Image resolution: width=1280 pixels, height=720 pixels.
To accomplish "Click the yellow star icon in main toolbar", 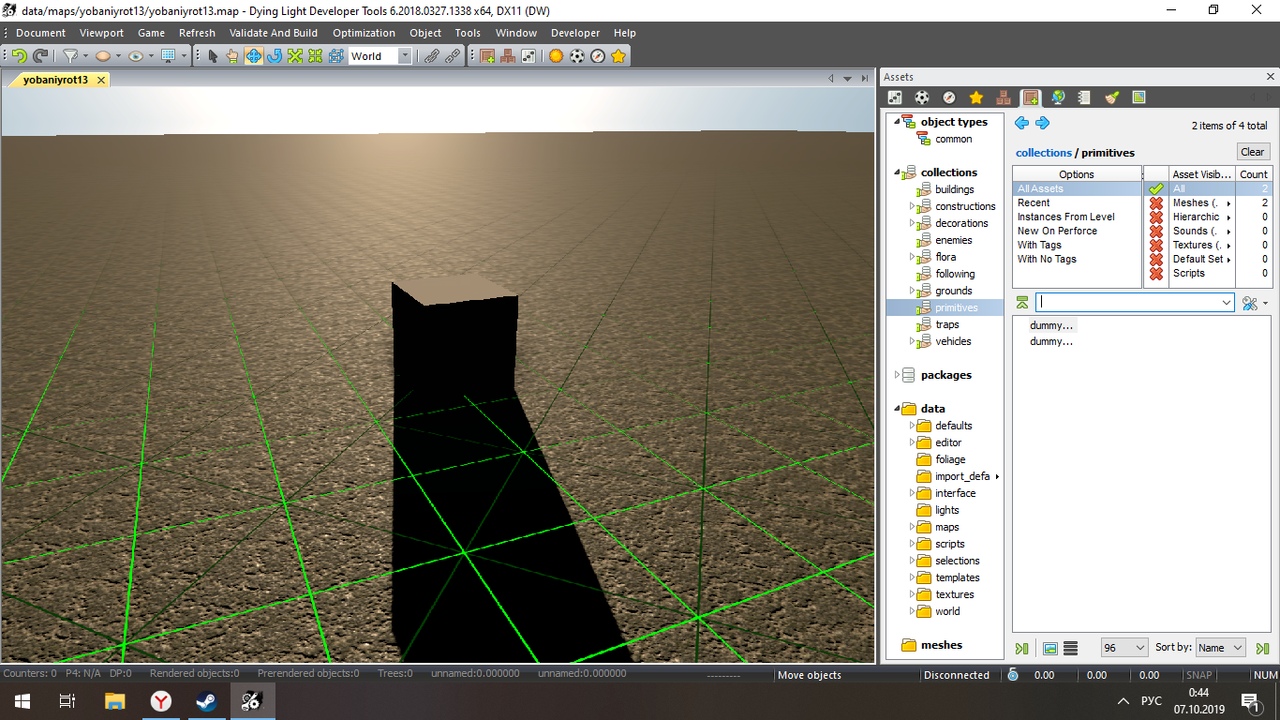I will click(x=619, y=56).
